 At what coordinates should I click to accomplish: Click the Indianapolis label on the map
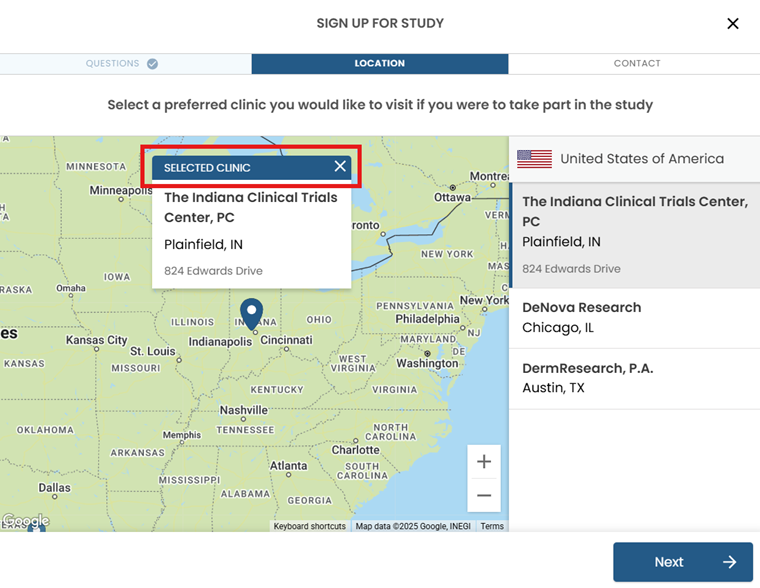click(220, 342)
